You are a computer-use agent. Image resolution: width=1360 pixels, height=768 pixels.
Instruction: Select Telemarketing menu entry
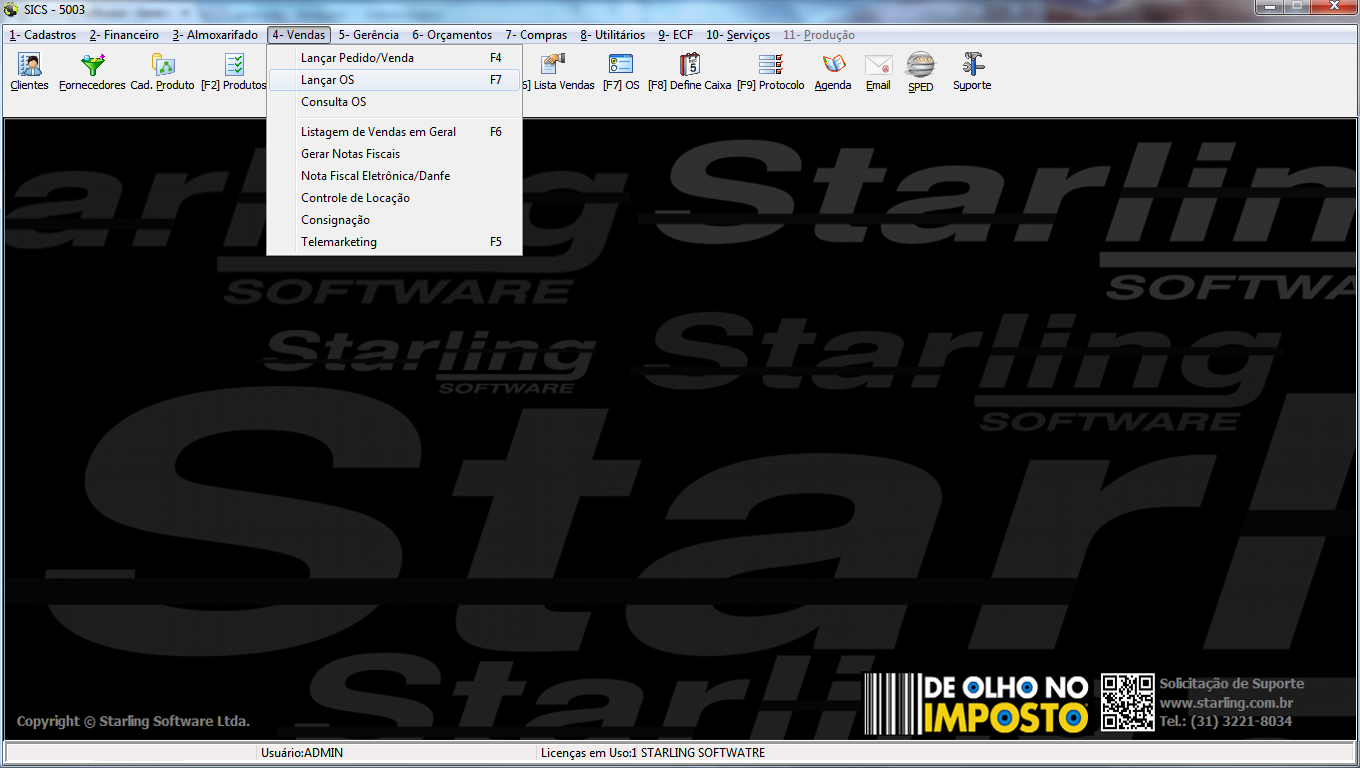click(x=394, y=242)
